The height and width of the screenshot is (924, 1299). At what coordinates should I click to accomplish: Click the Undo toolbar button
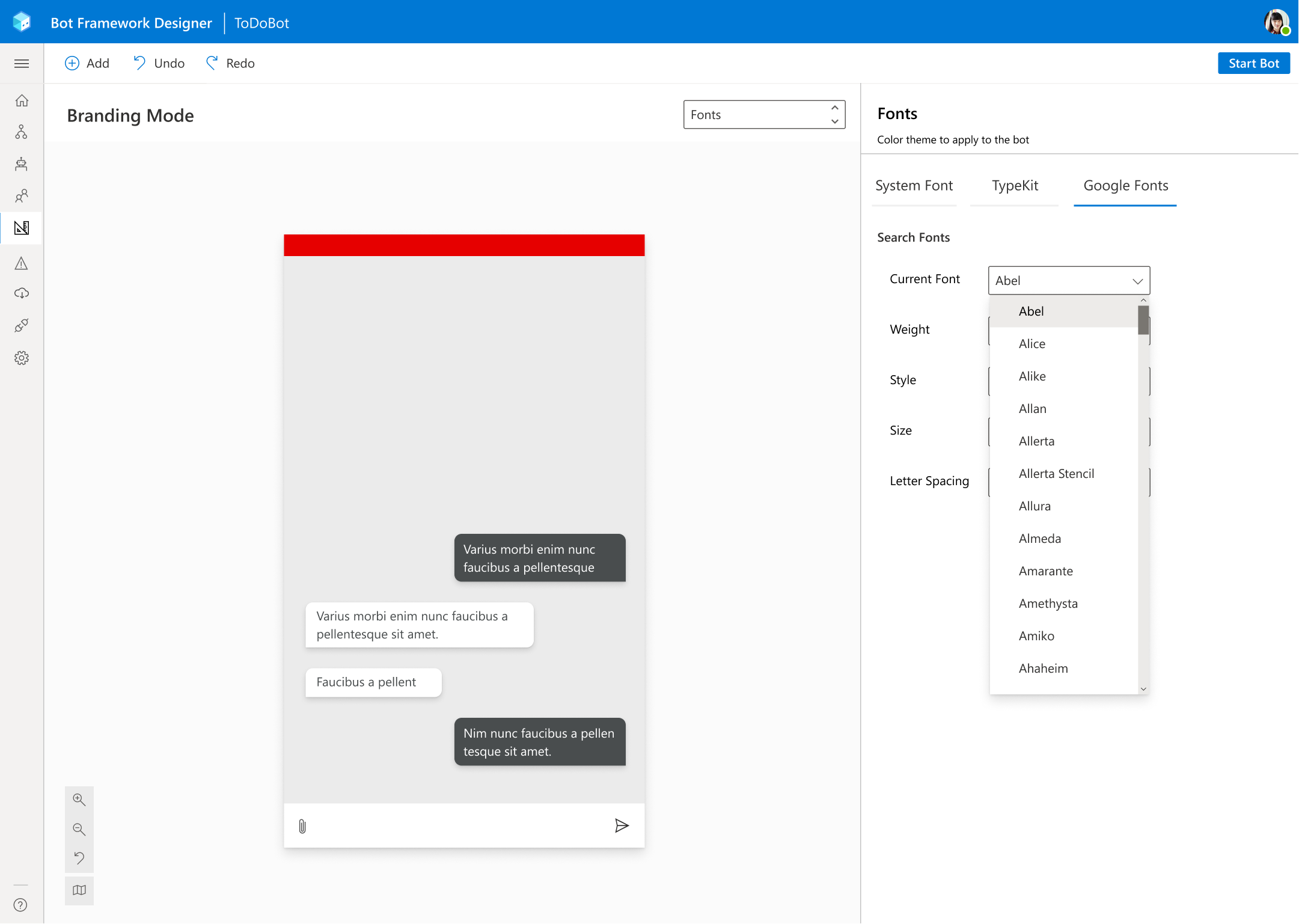click(159, 64)
